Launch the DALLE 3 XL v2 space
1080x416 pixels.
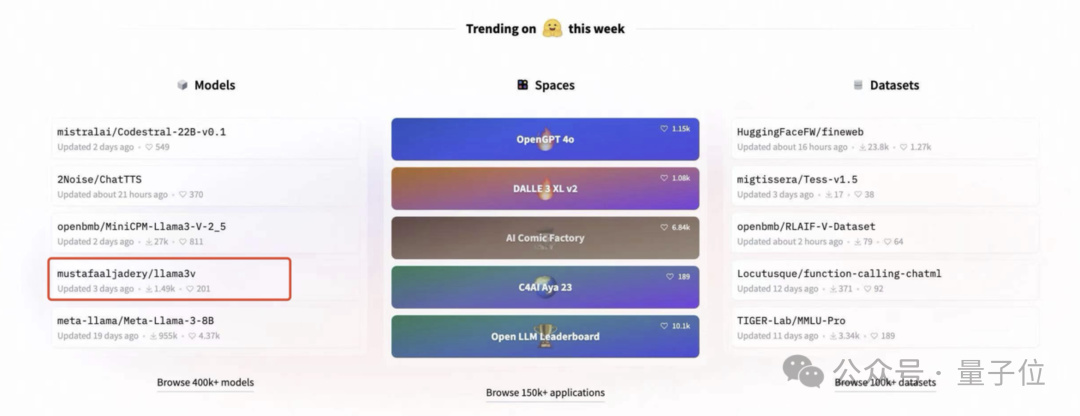(x=545, y=188)
